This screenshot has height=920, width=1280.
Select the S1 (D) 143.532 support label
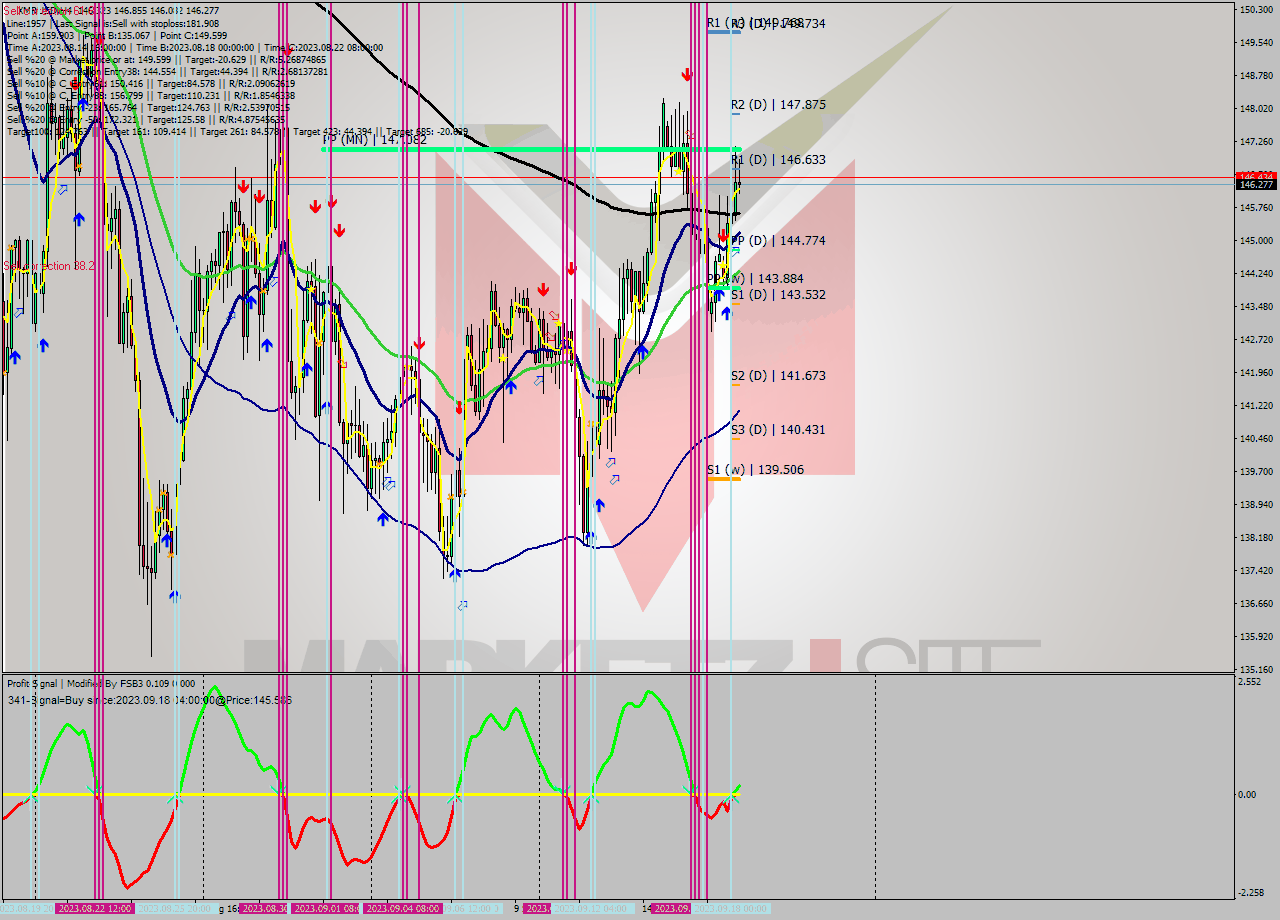tap(778, 294)
